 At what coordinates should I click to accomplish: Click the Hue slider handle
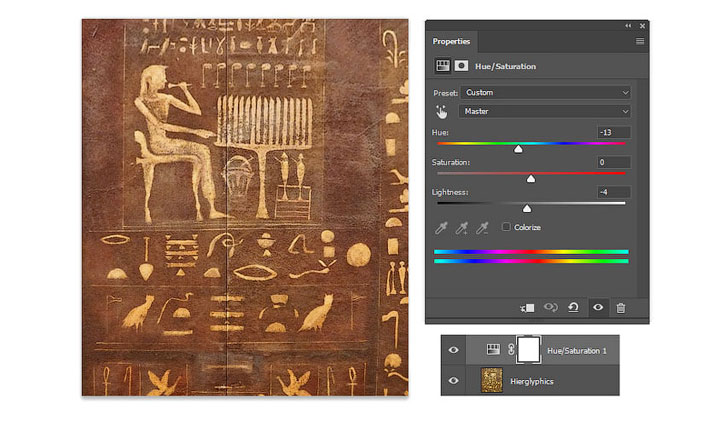click(x=518, y=149)
